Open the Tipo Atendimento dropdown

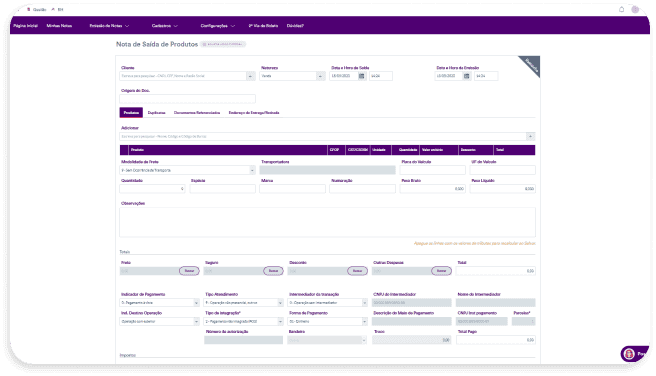click(243, 302)
